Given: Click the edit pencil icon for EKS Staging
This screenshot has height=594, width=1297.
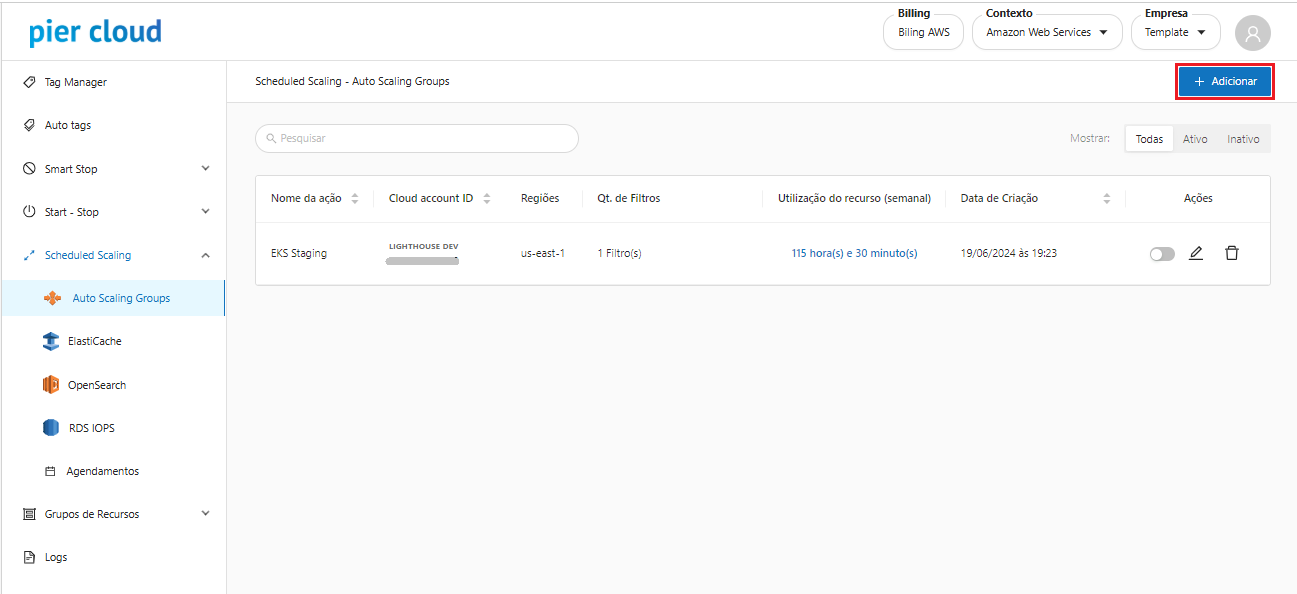Looking at the screenshot, I should tap(1195, 254).
